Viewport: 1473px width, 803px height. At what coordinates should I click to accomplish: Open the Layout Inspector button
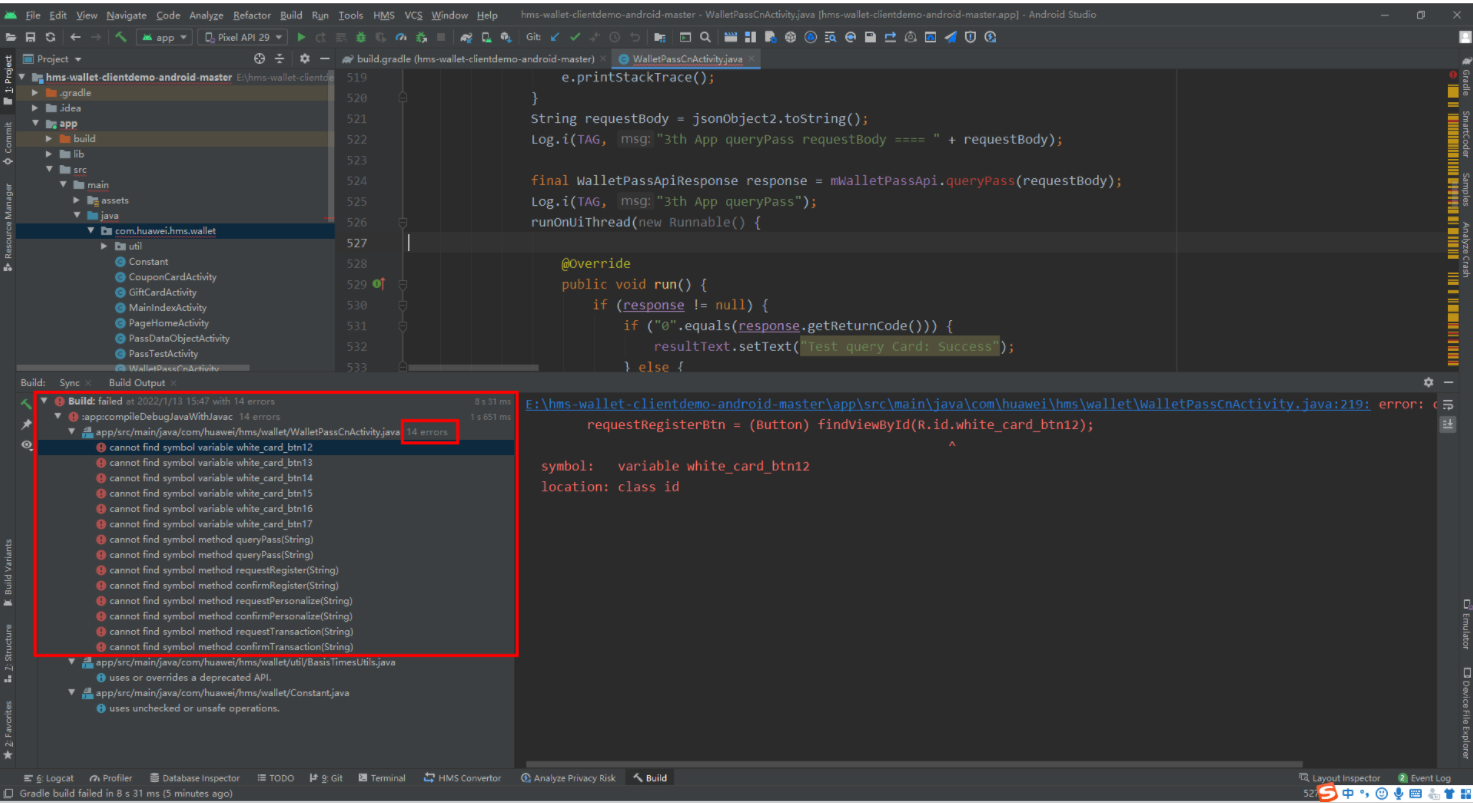pyautogui.click(x=1339, y=778)
